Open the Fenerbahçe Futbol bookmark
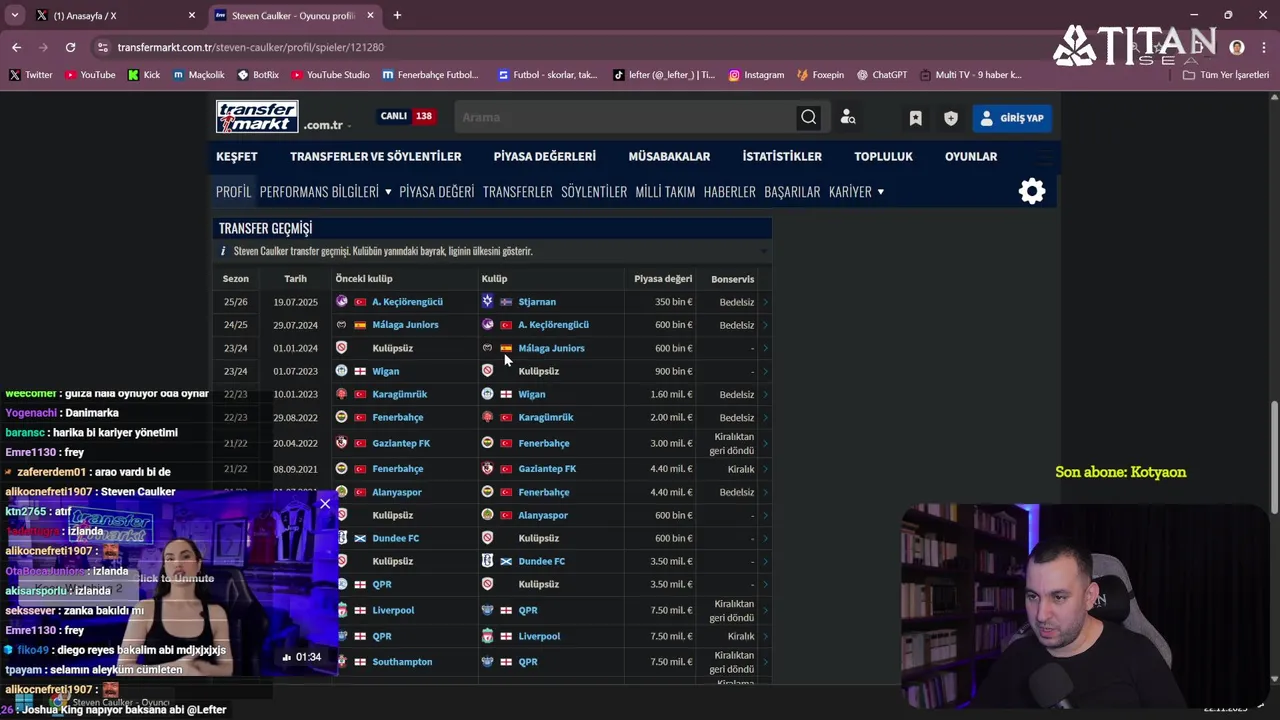Viewport: 1280px width, 720px height. [430, 74]
